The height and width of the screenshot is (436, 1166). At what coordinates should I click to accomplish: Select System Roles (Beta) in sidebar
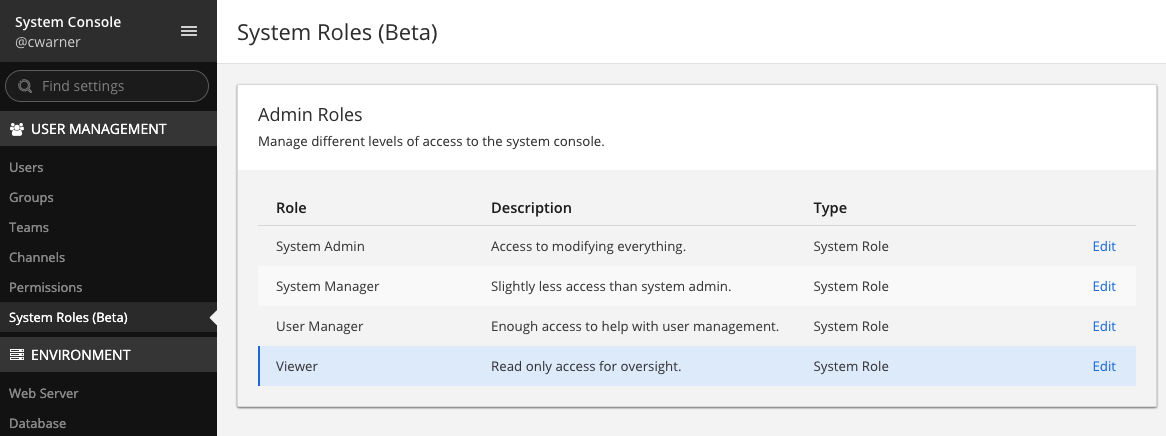point(68,318)
